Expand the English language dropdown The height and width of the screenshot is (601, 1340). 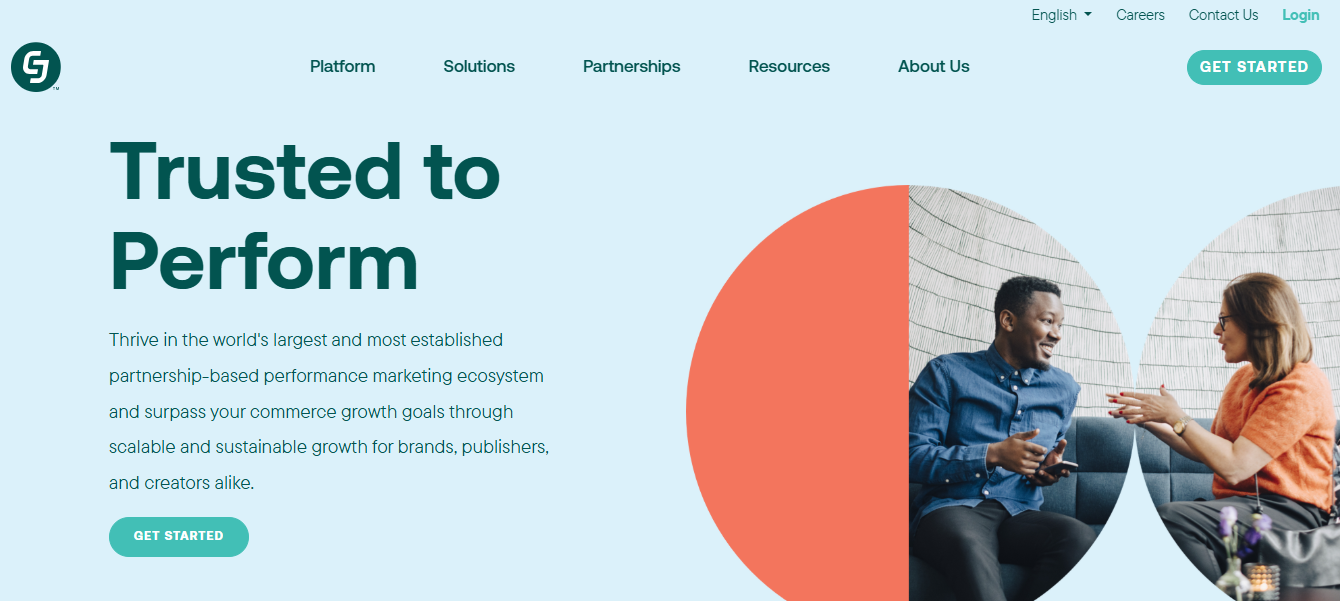coord(1054,15)
